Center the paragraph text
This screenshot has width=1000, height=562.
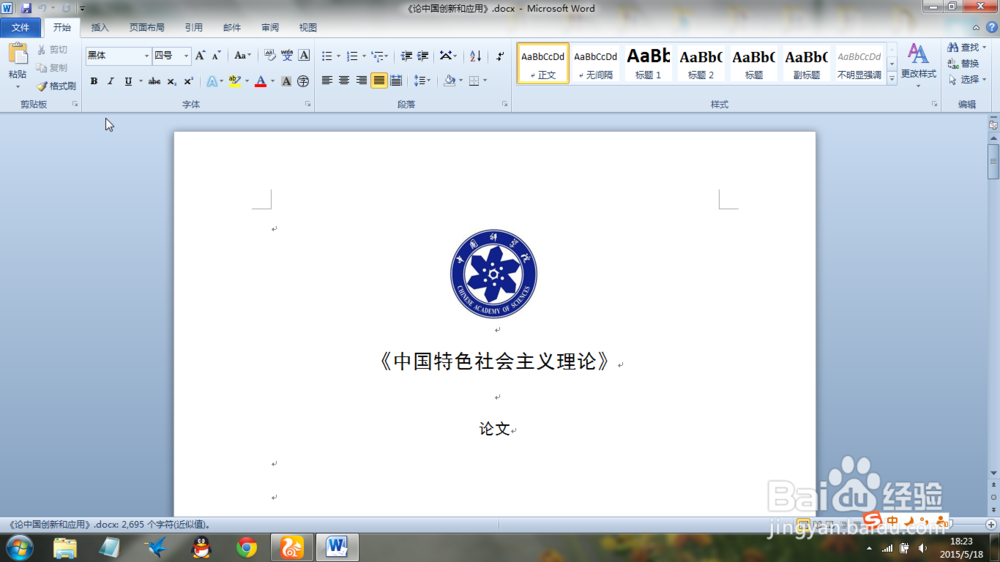click(x=344, y=80)
